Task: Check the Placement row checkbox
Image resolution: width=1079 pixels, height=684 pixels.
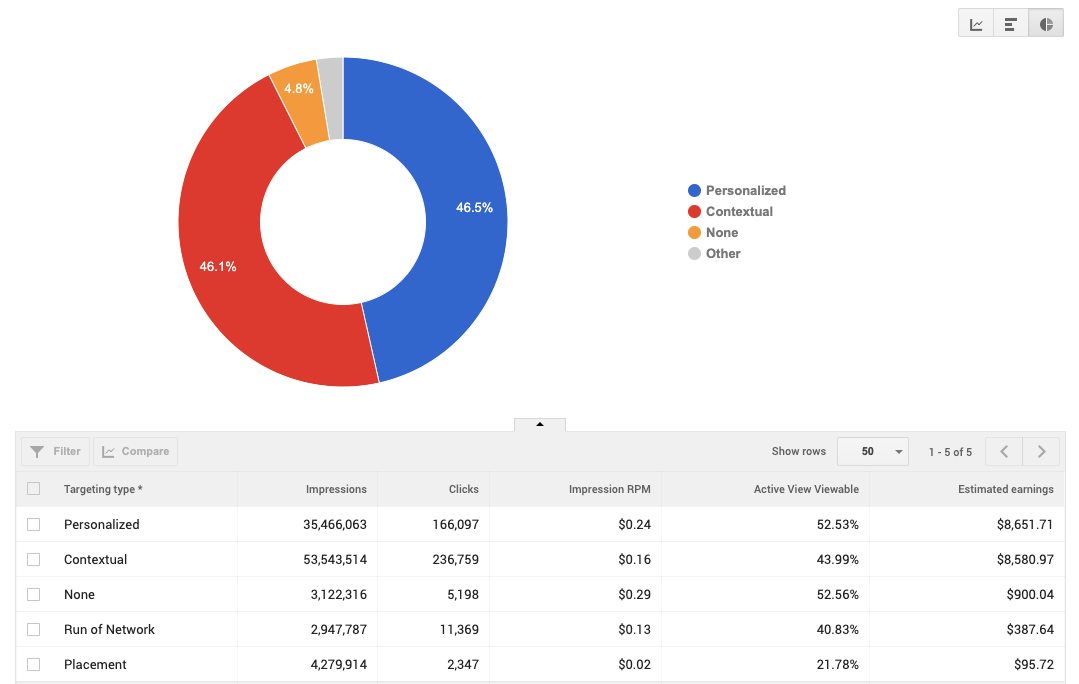Action: tap(33, 664)
